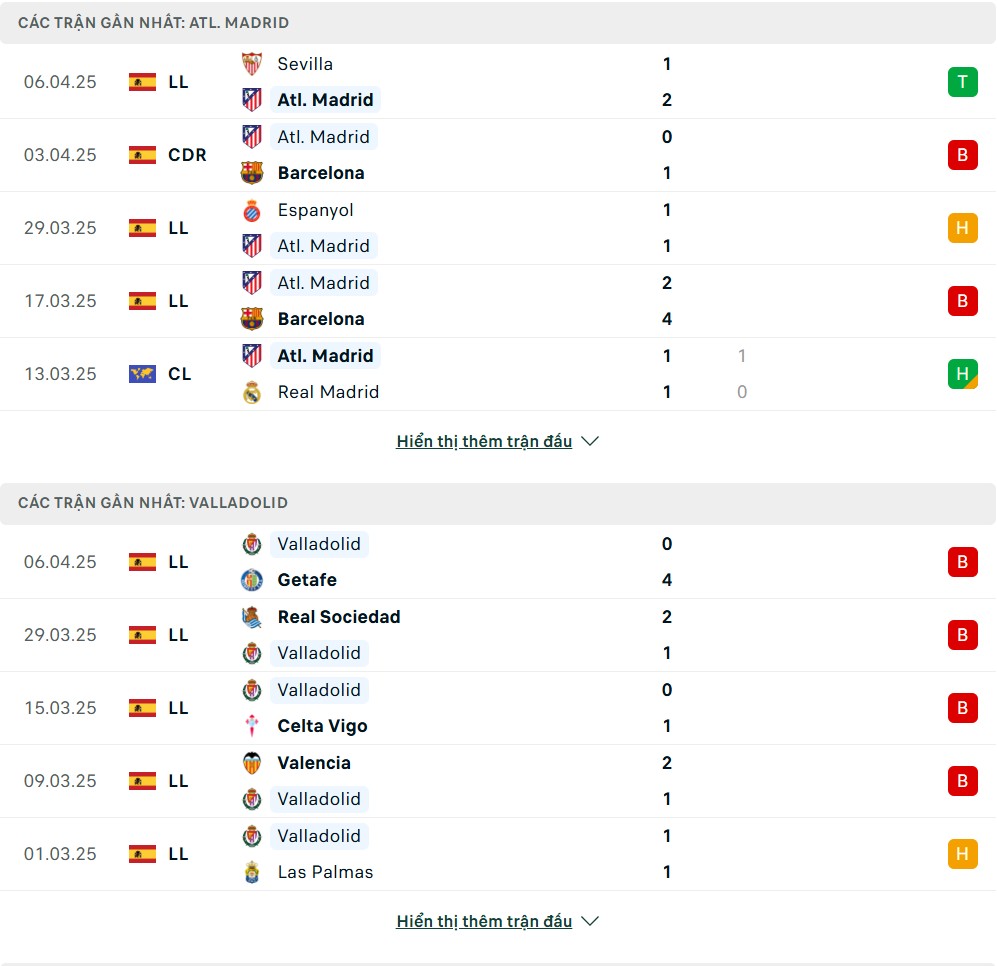This screenshot has height=966, width=997.
Task: Click the Valencia bat crest icon
Action: 252,762
